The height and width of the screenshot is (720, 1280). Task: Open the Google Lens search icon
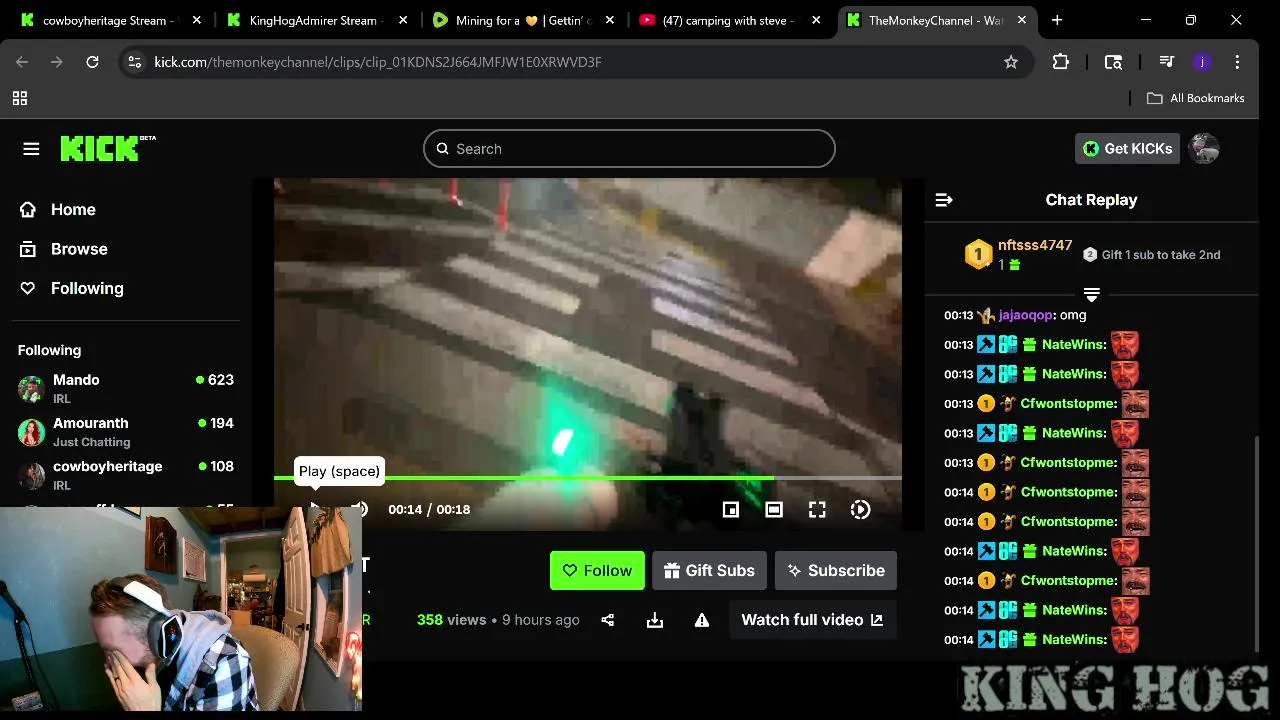coord(1113,62)
